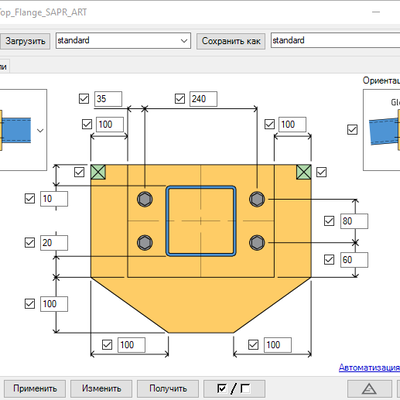Screen dimensions: 400x400
Task: Click the Получить button
Action: (x=168, y=388)
